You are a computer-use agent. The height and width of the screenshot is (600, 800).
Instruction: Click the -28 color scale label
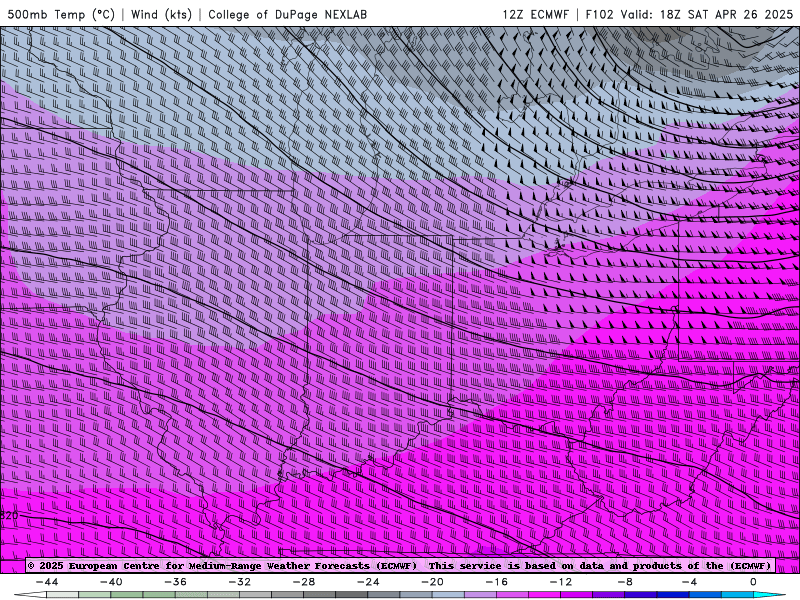[304, 582]
